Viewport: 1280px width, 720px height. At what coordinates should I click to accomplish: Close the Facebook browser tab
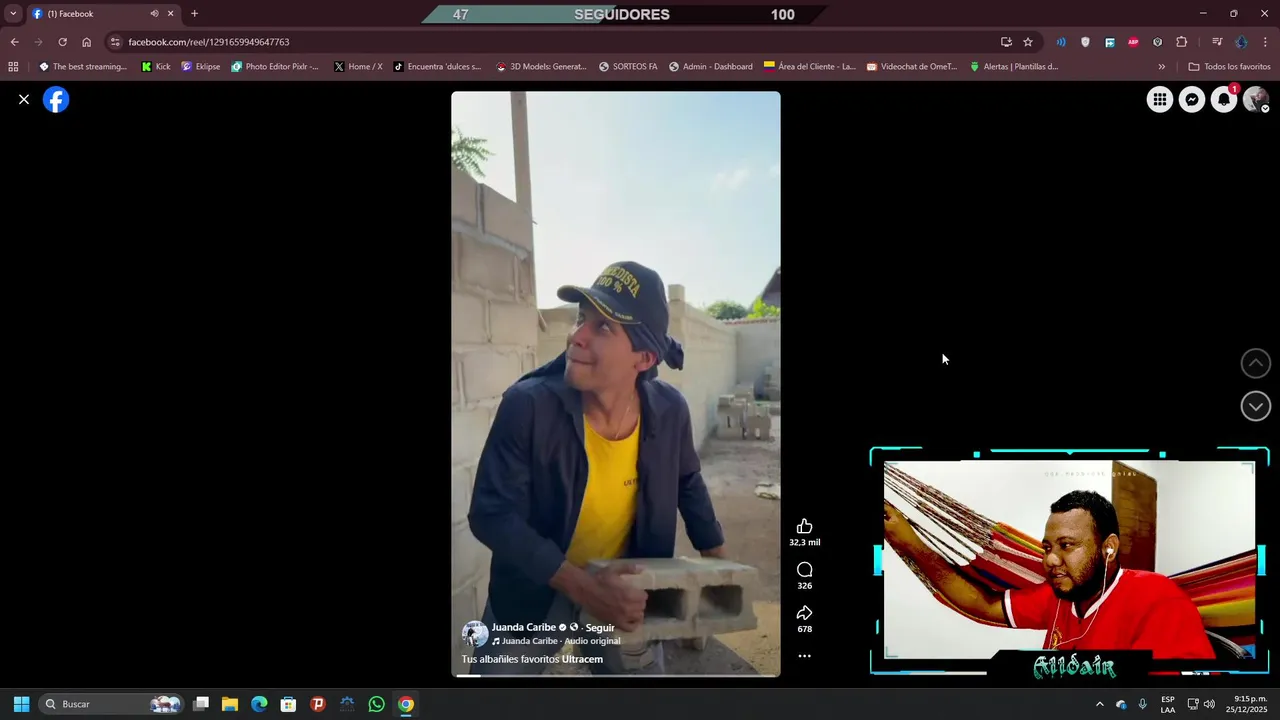[x=171, y=14]
